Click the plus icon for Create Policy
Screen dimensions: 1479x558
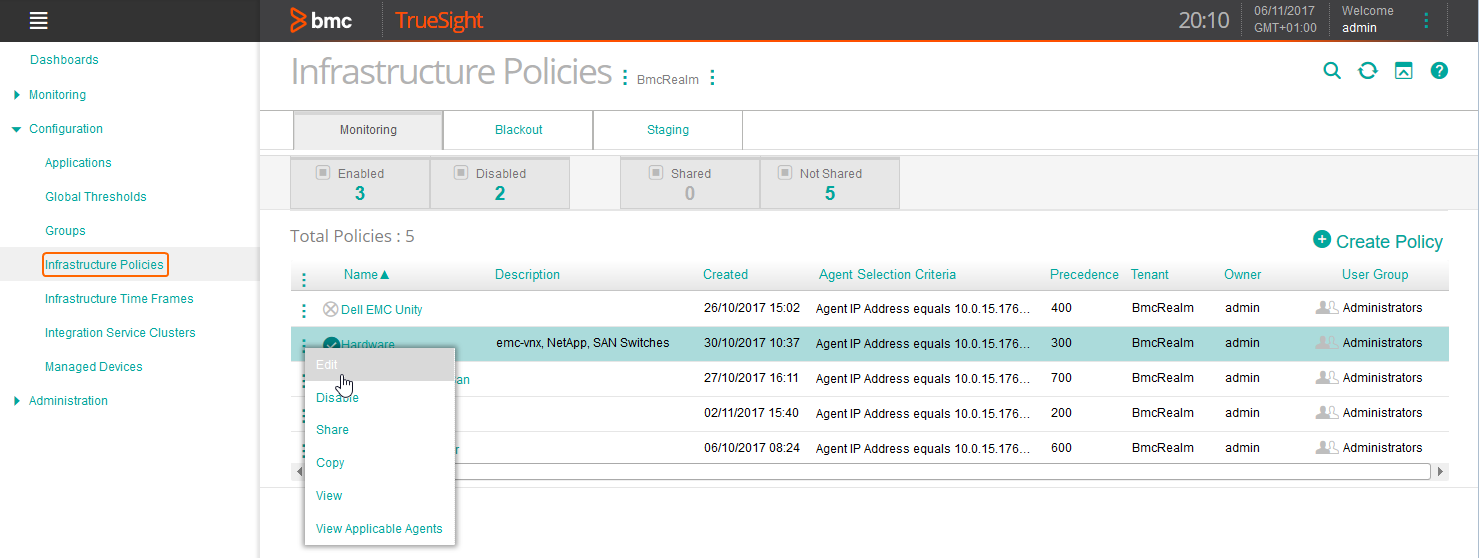[x=1321, y=240]
